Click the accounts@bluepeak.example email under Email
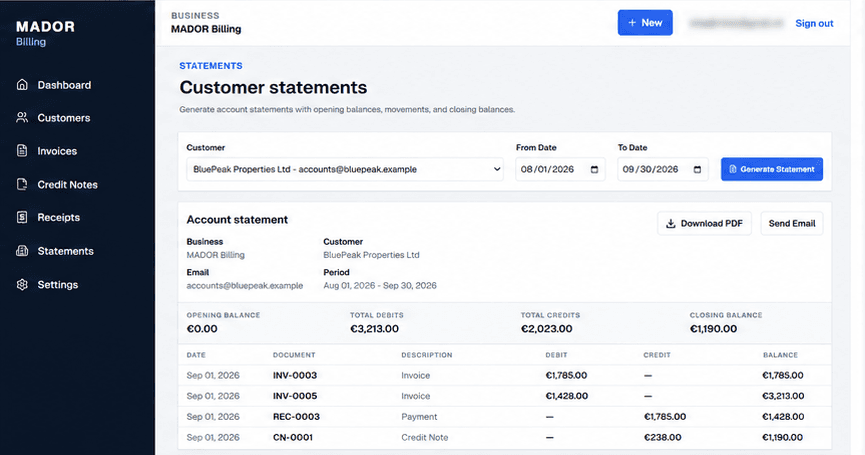This screenshot has width=865, height=455. [x=244, y=286]
